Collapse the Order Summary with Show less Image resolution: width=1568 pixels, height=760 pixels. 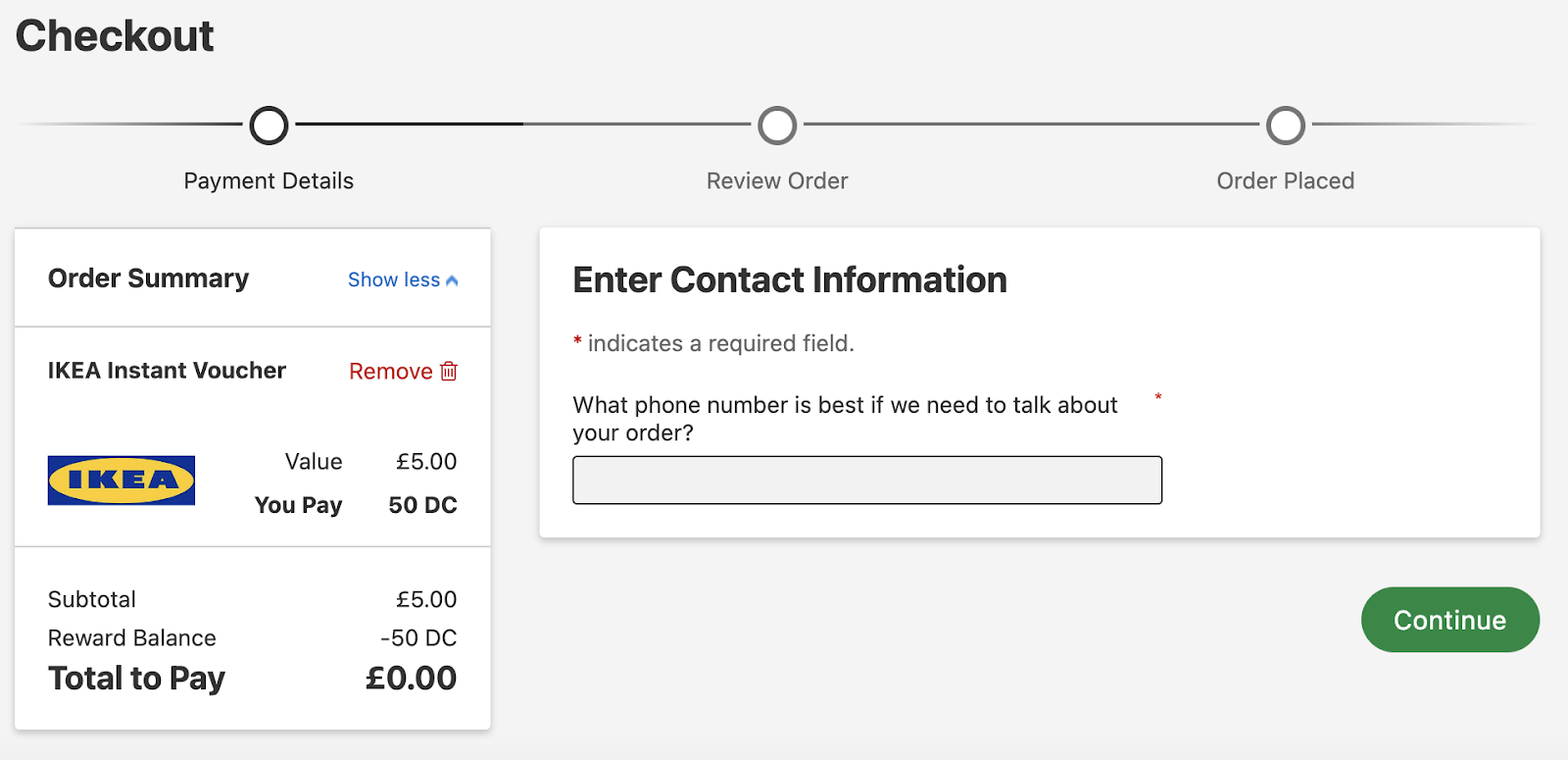point(394,279)
